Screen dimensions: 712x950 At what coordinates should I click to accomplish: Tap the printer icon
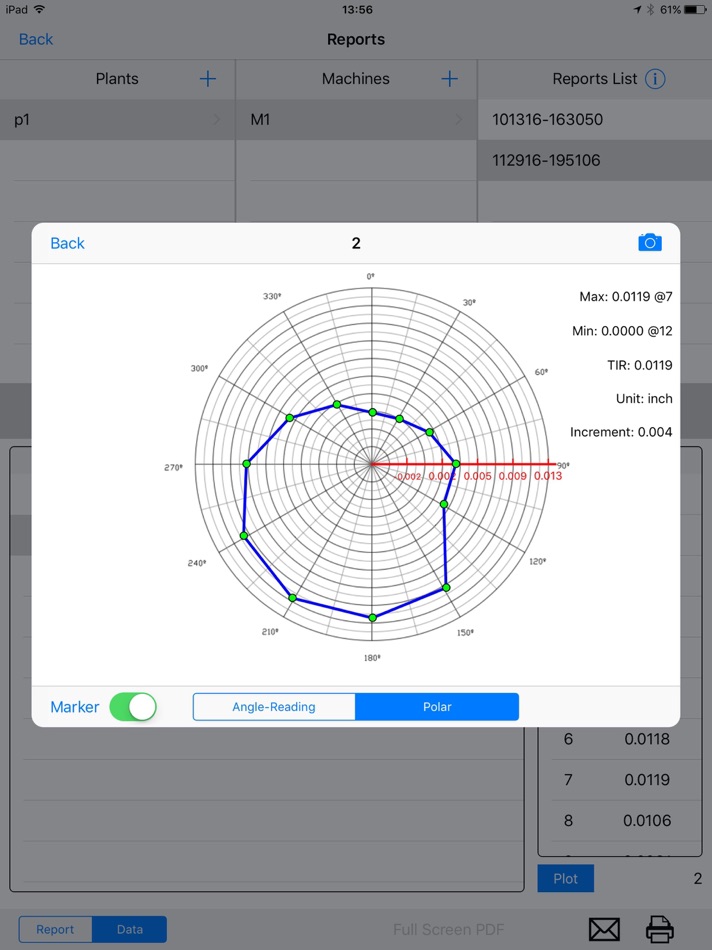click(659, 929)
